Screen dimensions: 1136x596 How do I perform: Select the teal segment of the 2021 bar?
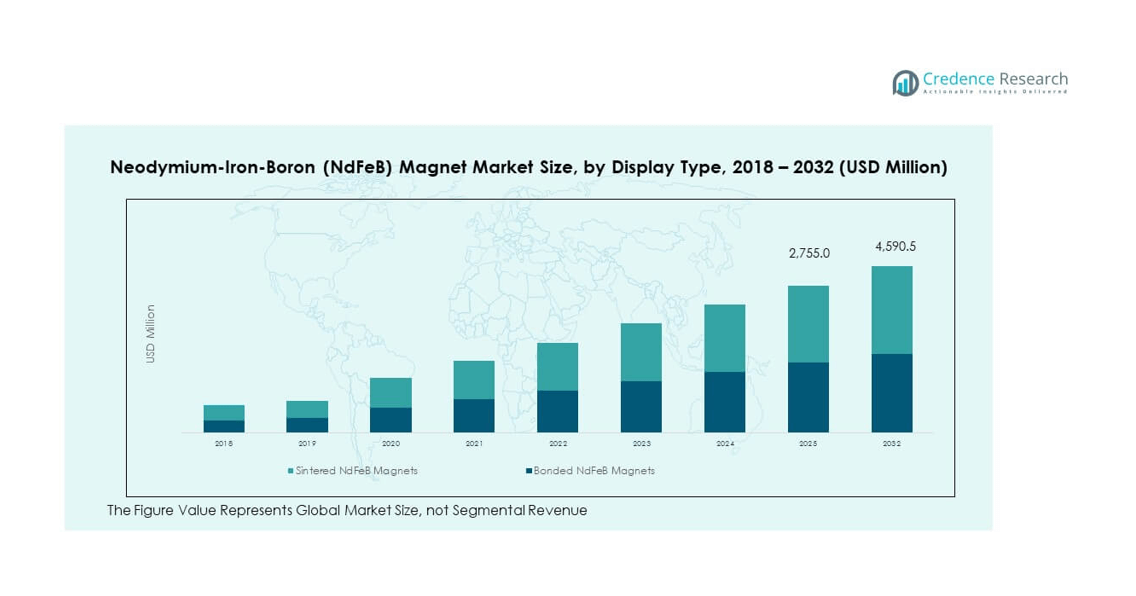click(x=474, y=380)
